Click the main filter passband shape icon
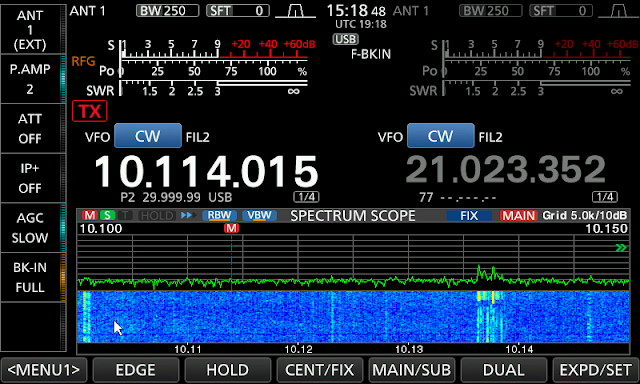 (x=296, y=11)
